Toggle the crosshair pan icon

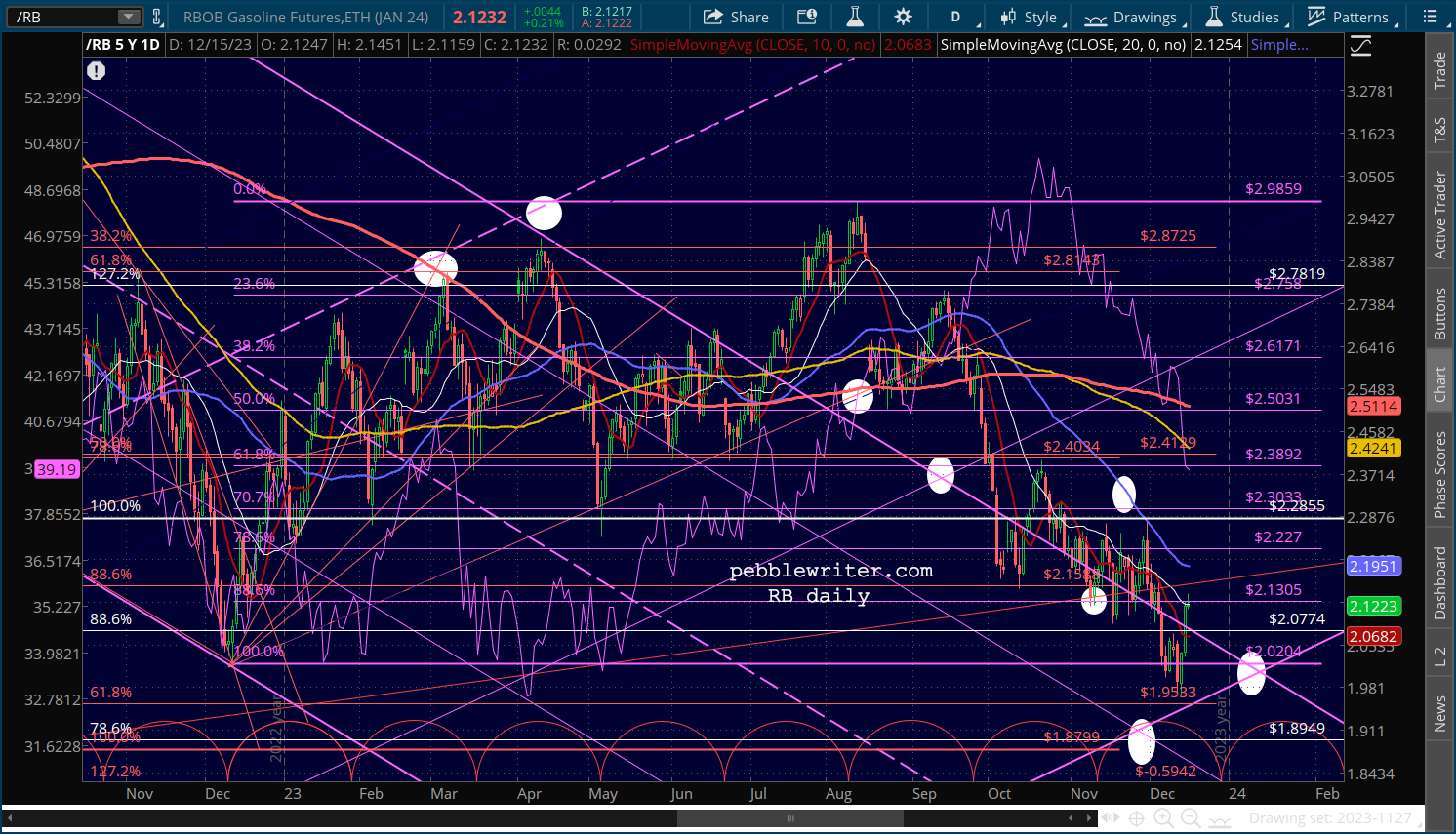1136,818
